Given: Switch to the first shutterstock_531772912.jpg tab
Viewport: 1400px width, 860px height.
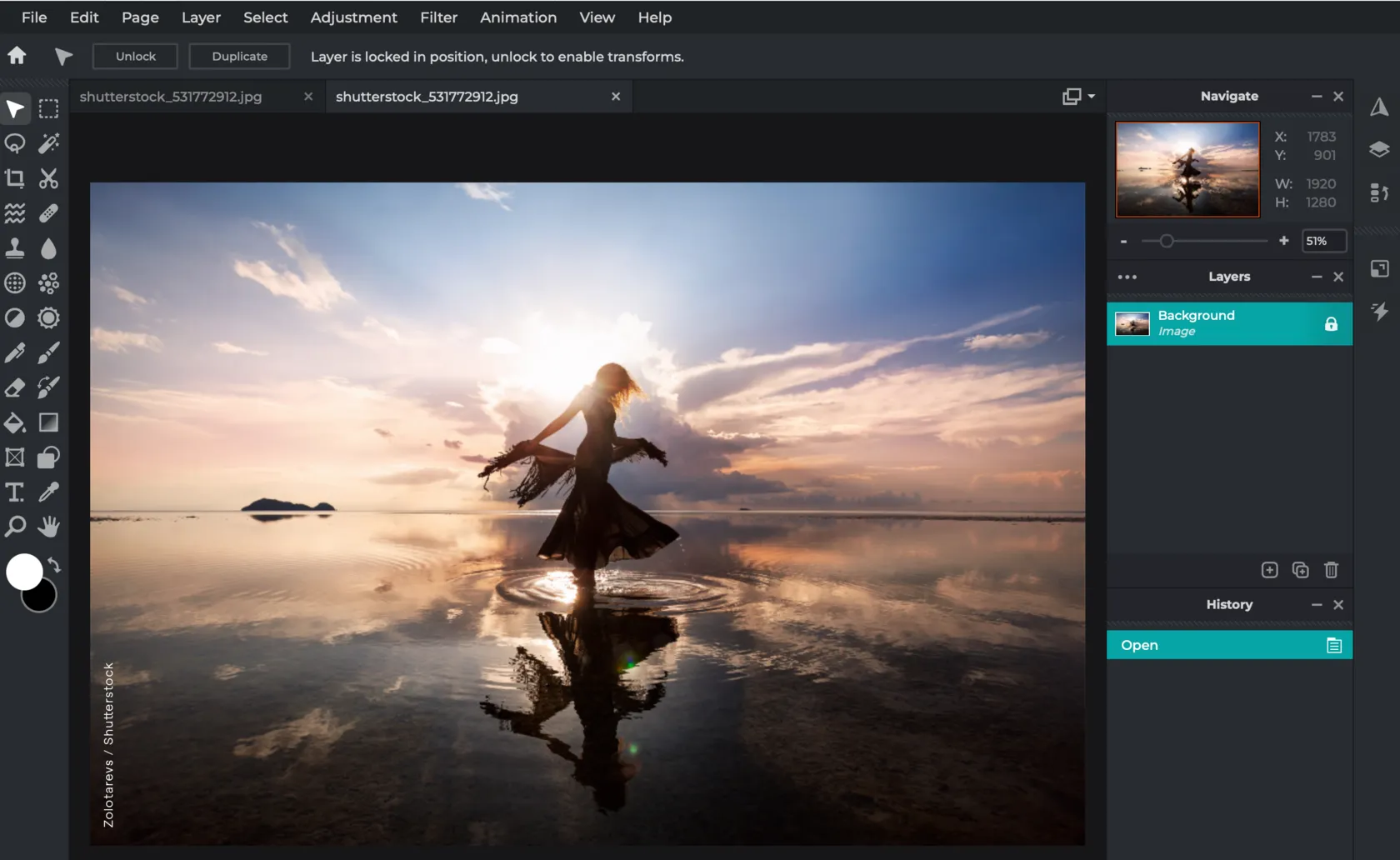Looking at the screenshot, I should (x=171, y=97).
